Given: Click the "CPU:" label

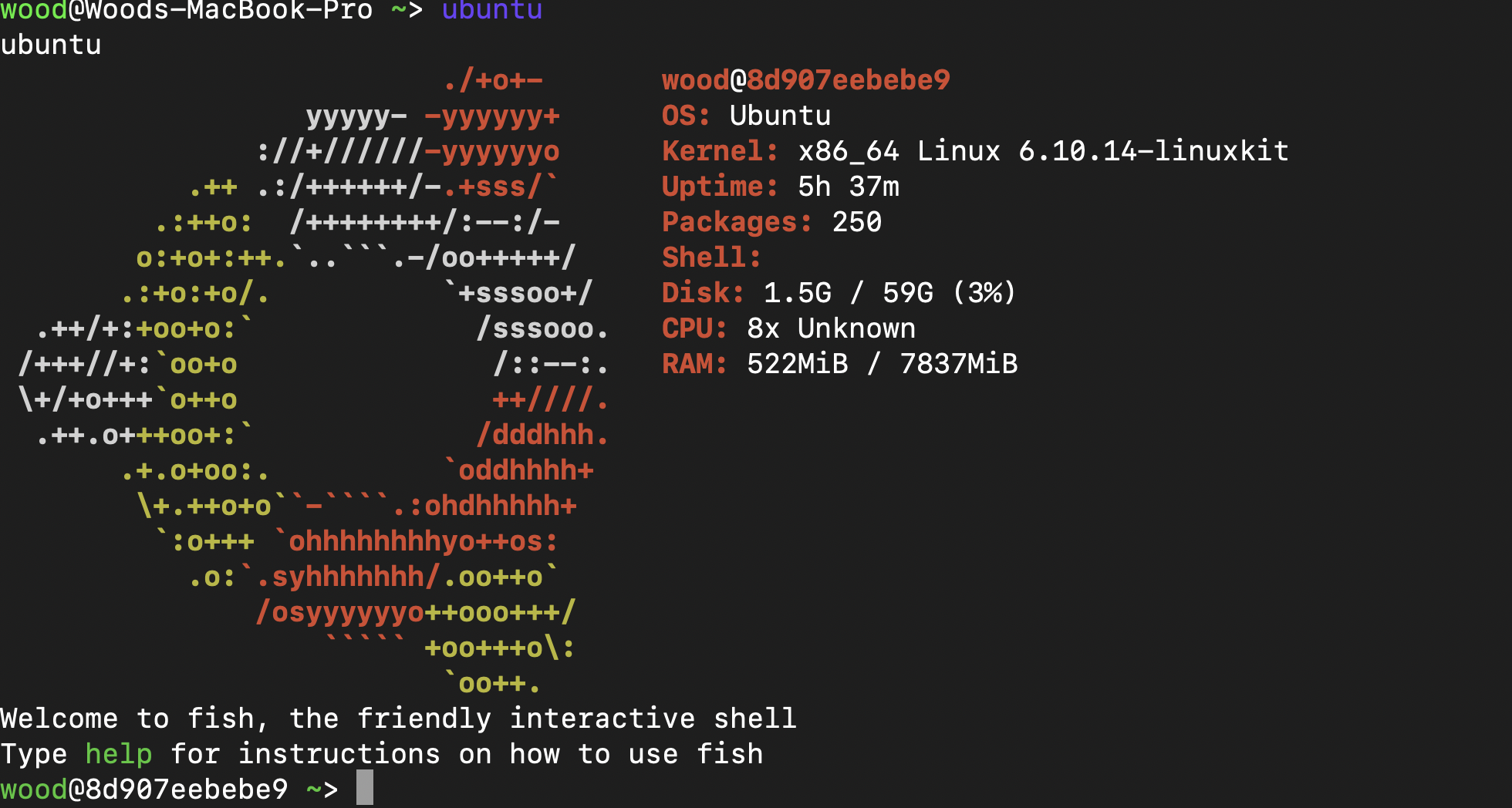Looking at the screenshot, I should coord(694,328).
